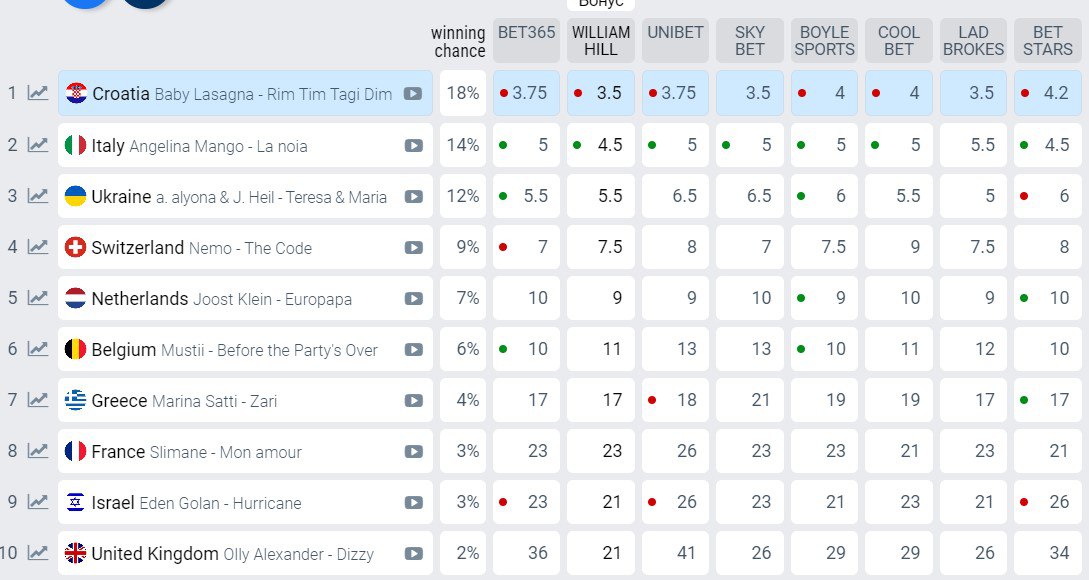Click the trend chart icon for Ukraine
This screenshot has height=580, width=1089.
(x=38, y=196)
